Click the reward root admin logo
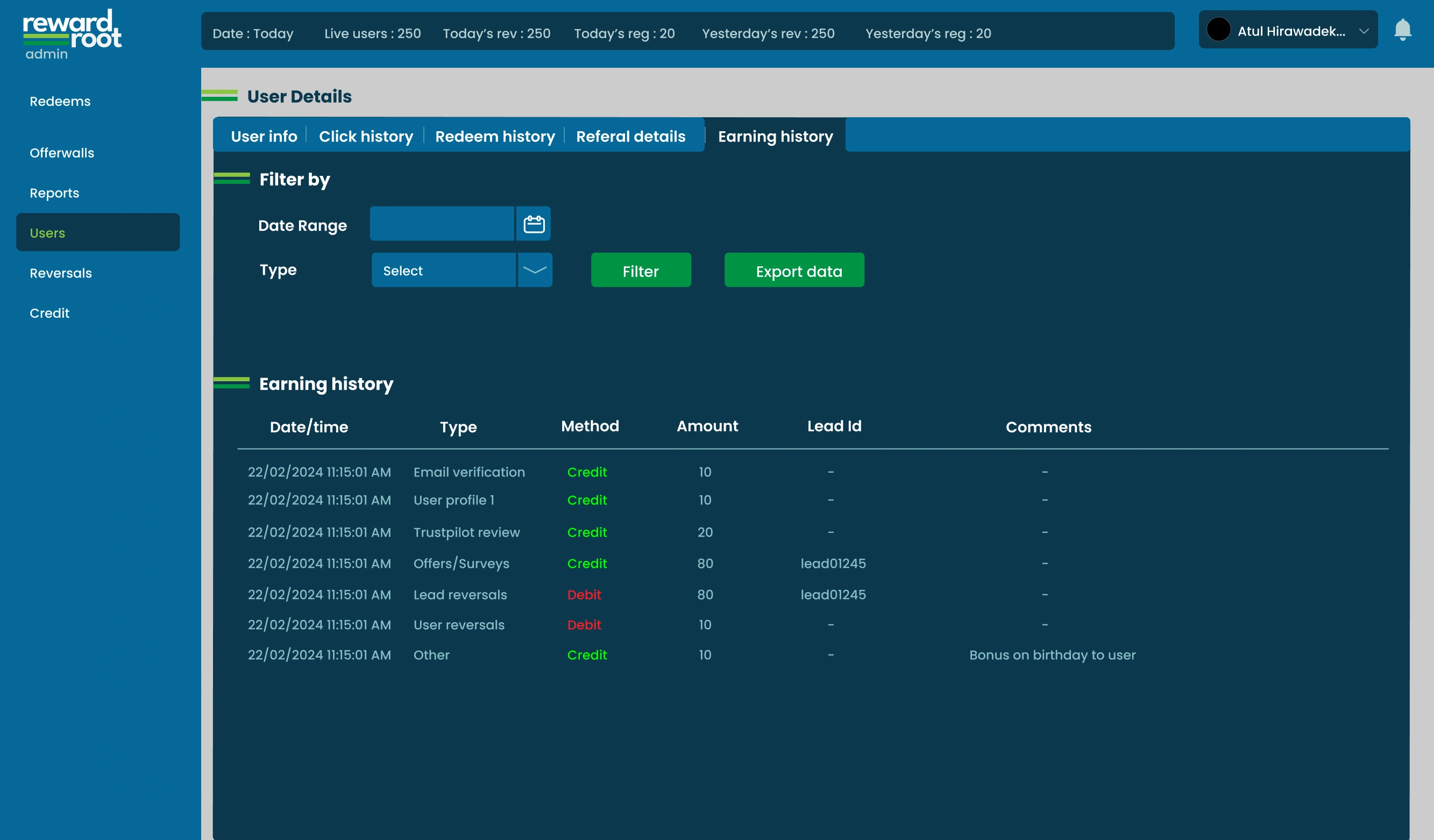1434x840 pixels. pyautogui.click(x=71, y=32)
